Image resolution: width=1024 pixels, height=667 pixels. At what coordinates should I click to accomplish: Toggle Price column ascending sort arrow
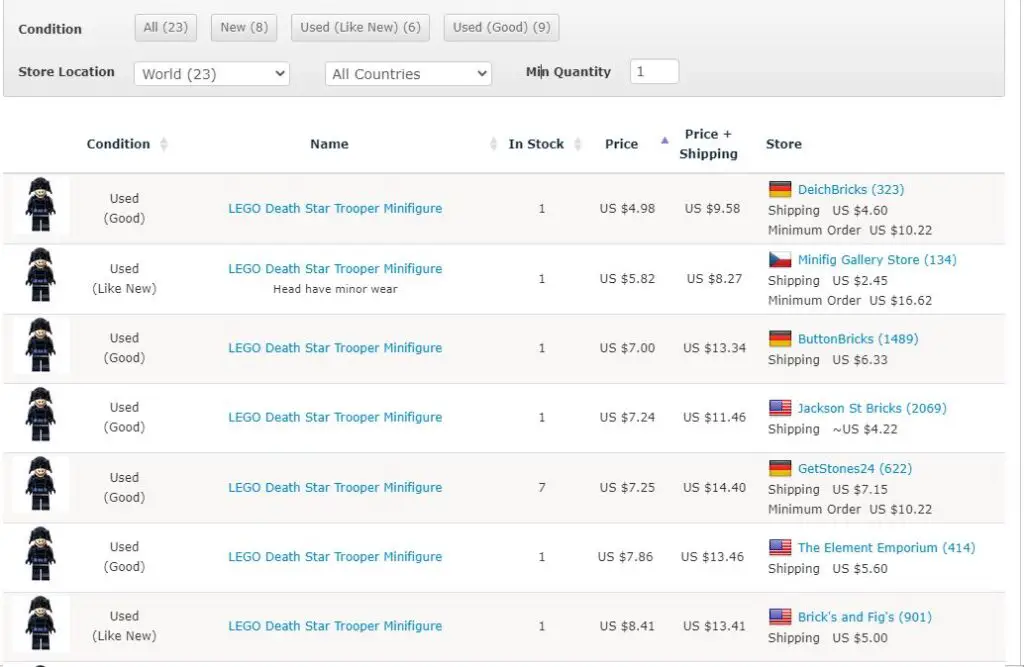click(x=664, y=140)
